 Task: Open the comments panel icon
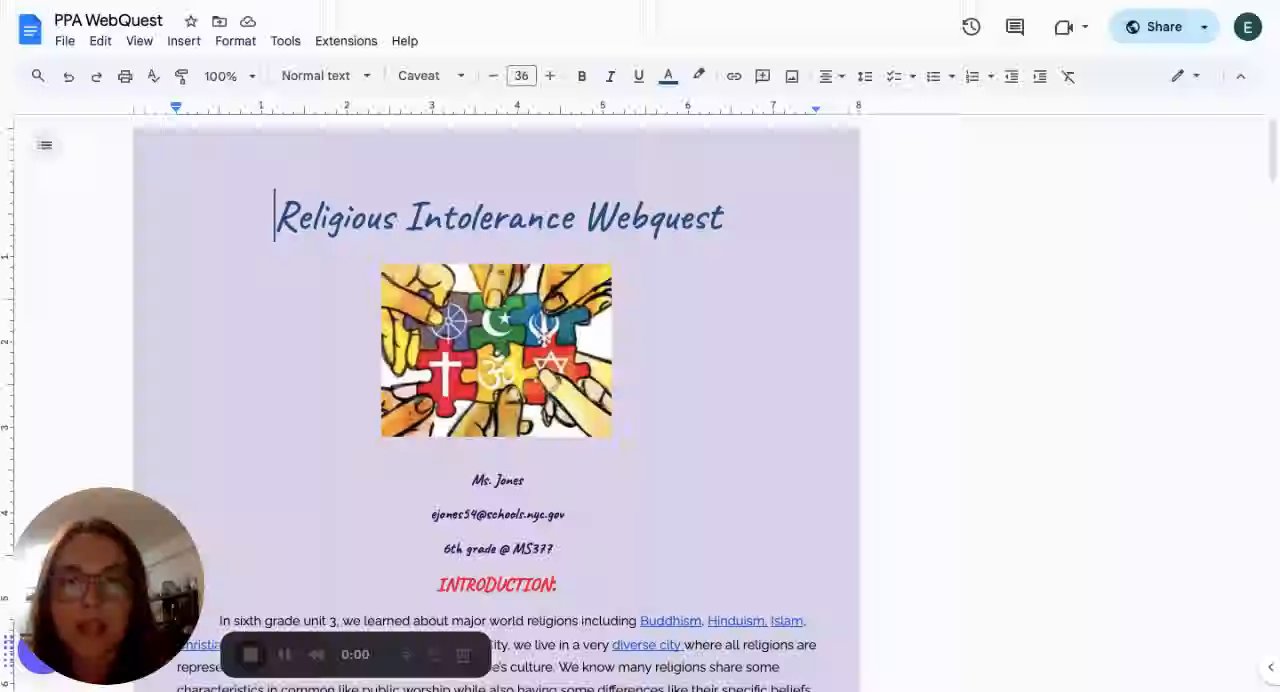(1015, 27)
